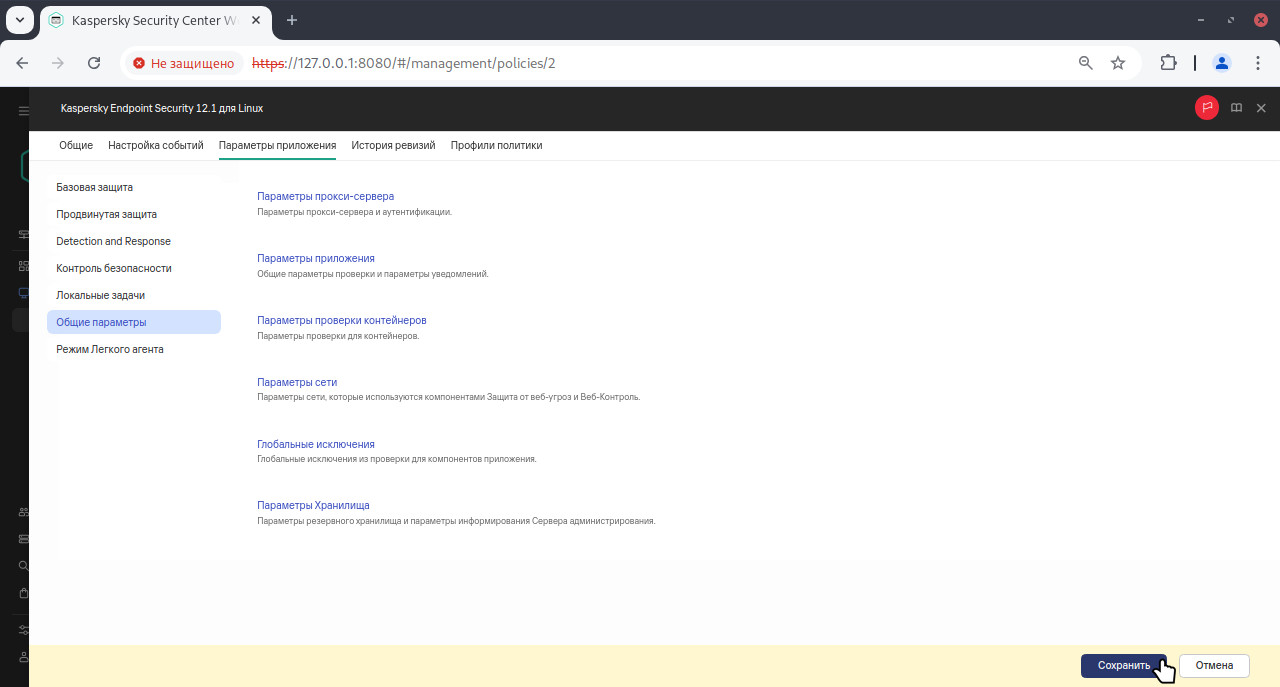Open the Параметры Хранилища link
The image size is (1280, 687).
313,506
